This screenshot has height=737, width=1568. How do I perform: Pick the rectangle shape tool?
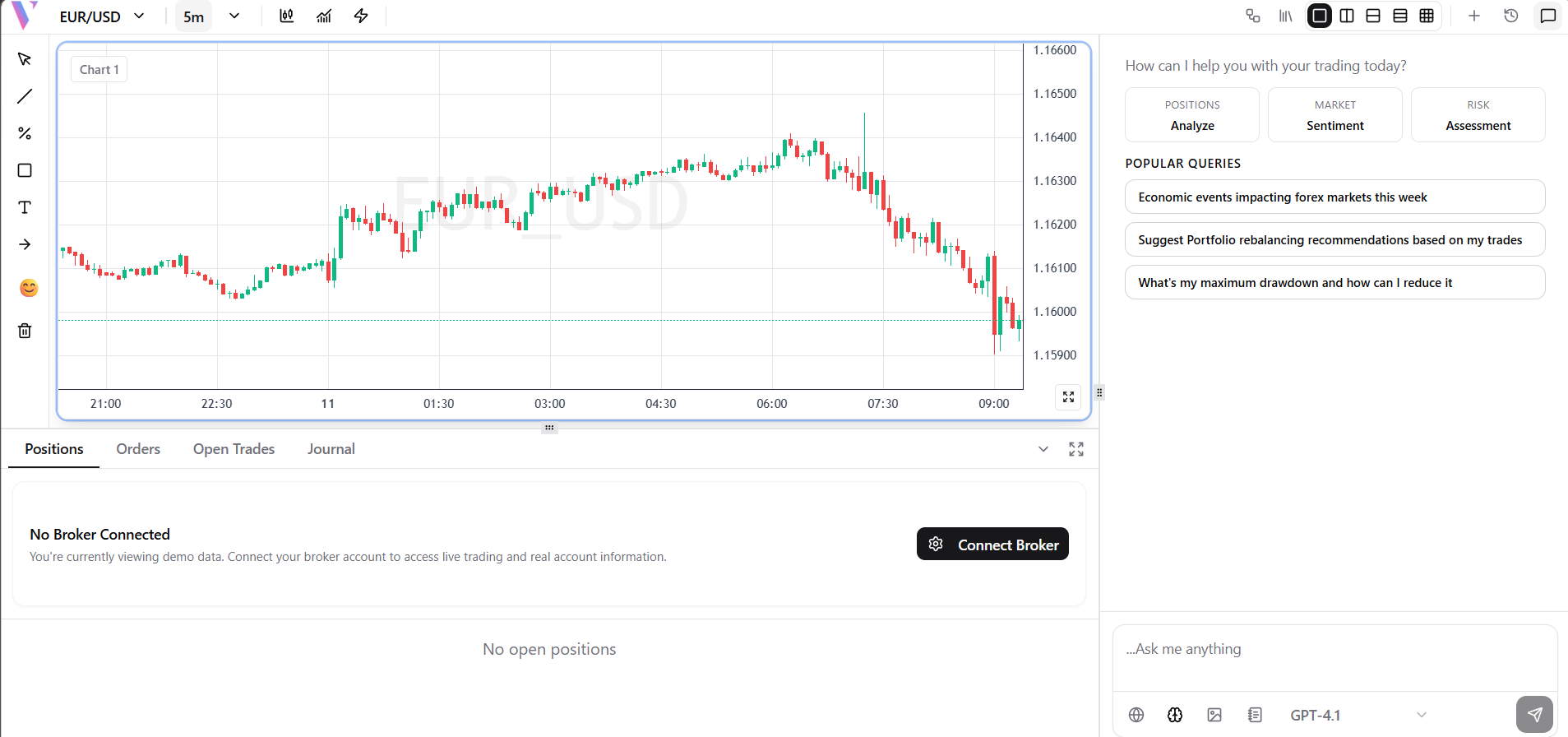[x=25, y=170]
